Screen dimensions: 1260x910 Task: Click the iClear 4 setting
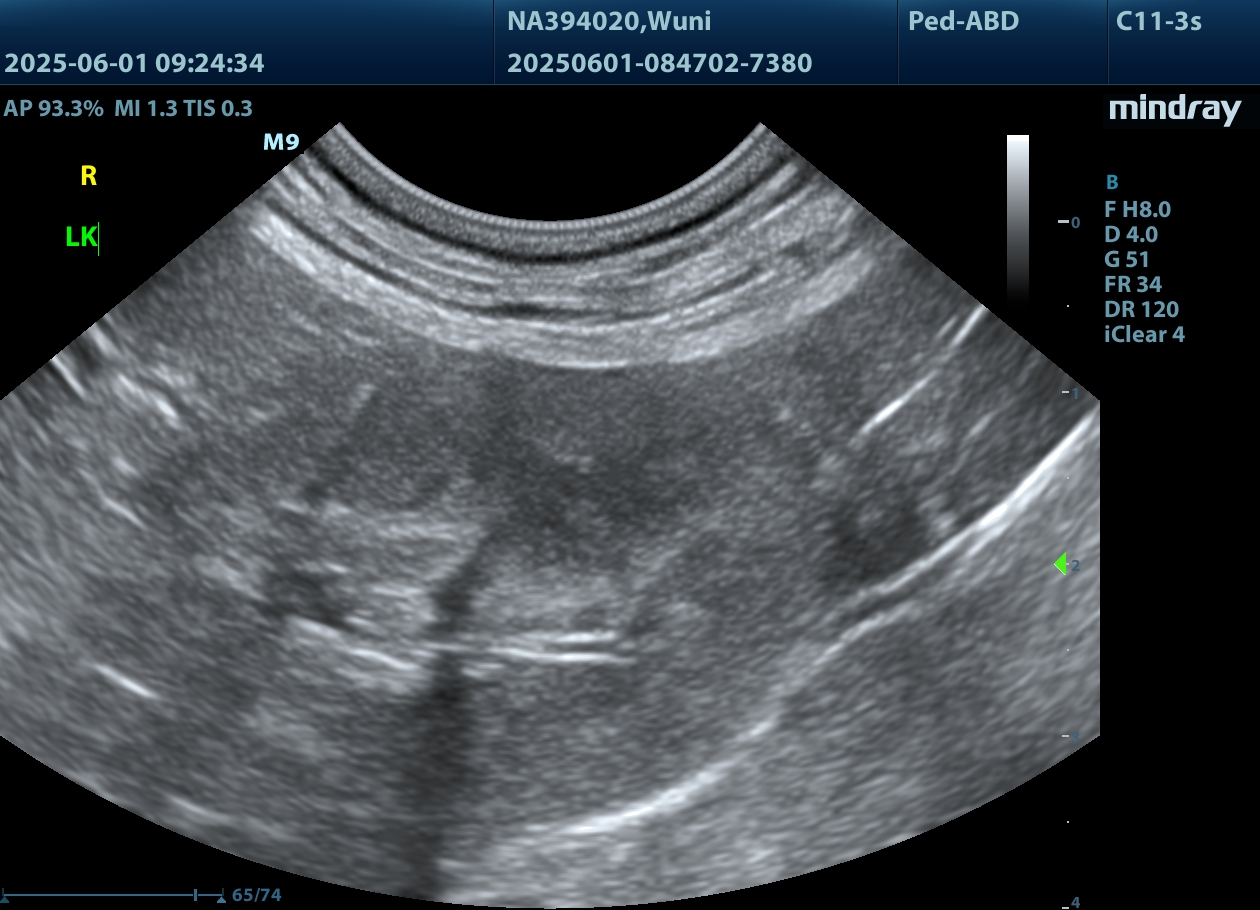point(1144,334)
